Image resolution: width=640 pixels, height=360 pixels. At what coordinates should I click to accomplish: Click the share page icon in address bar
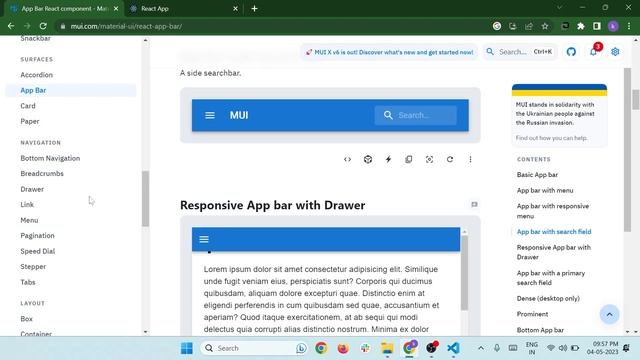529,26
